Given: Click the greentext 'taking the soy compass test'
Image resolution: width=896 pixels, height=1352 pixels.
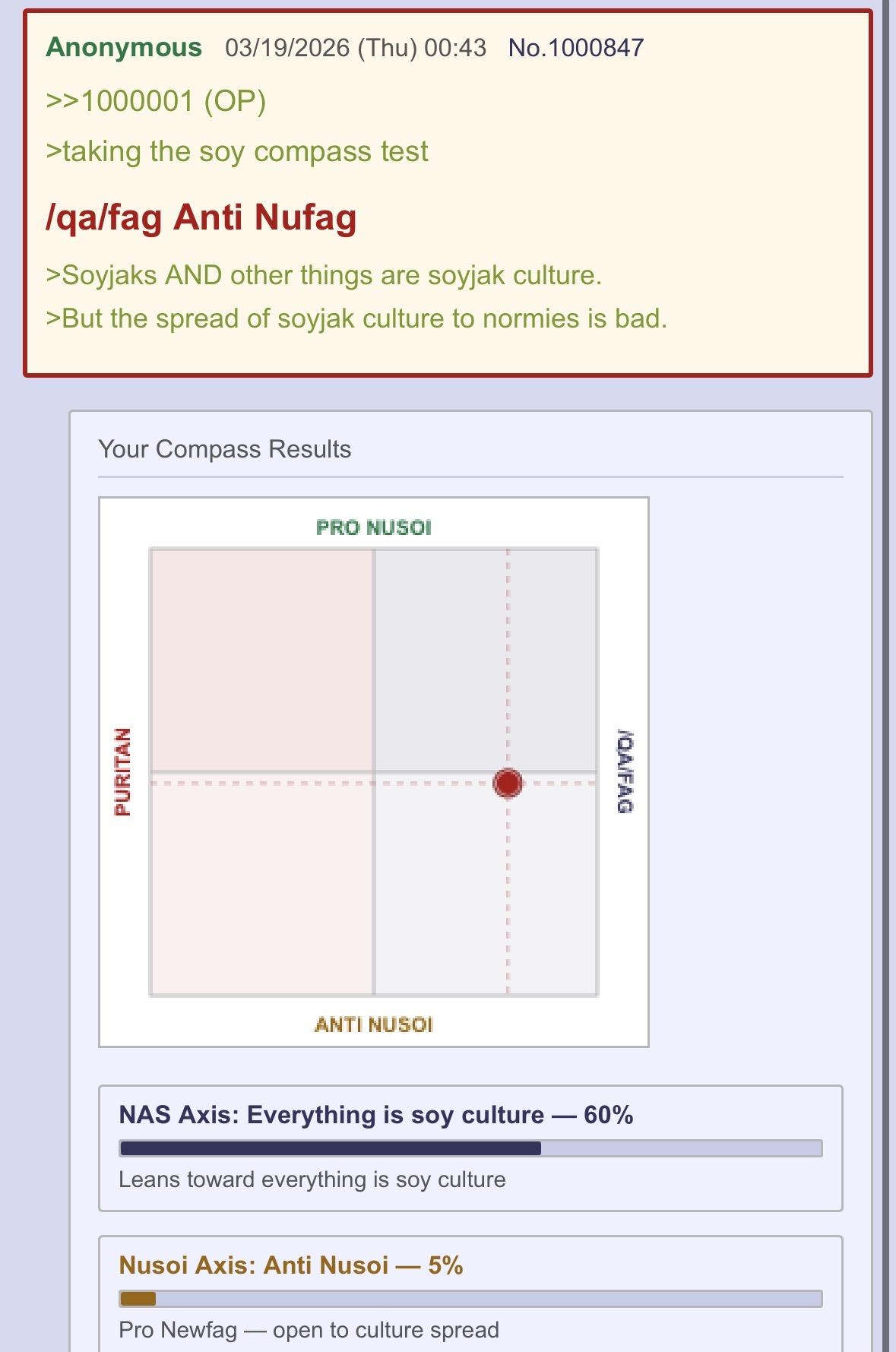Looking at the screenshot, I should coord(237,151).
